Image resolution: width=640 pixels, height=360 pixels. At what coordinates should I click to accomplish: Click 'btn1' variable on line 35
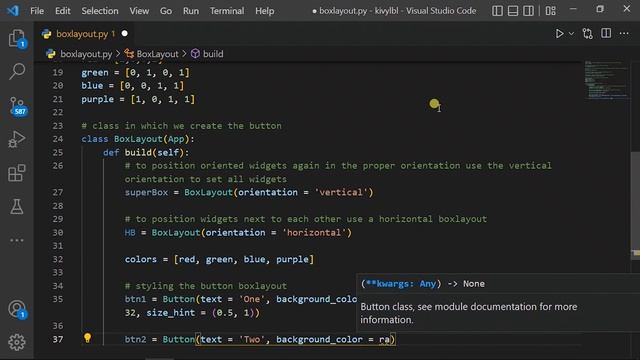click(135, 299)
